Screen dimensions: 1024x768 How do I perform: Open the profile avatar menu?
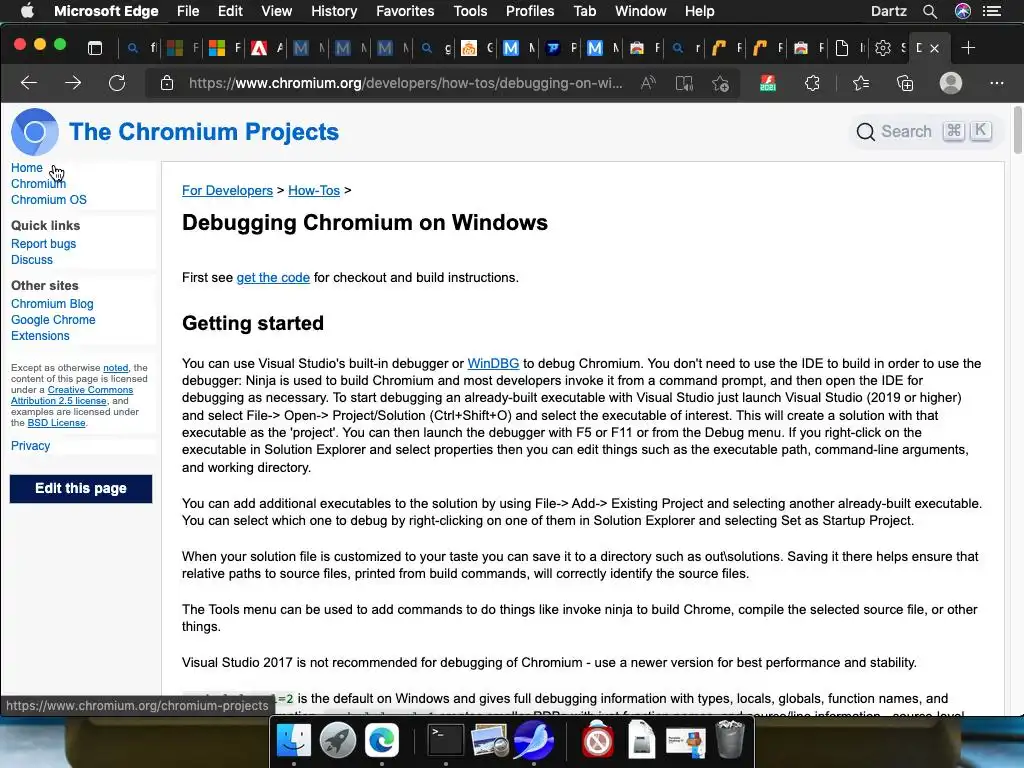(951, 83)
